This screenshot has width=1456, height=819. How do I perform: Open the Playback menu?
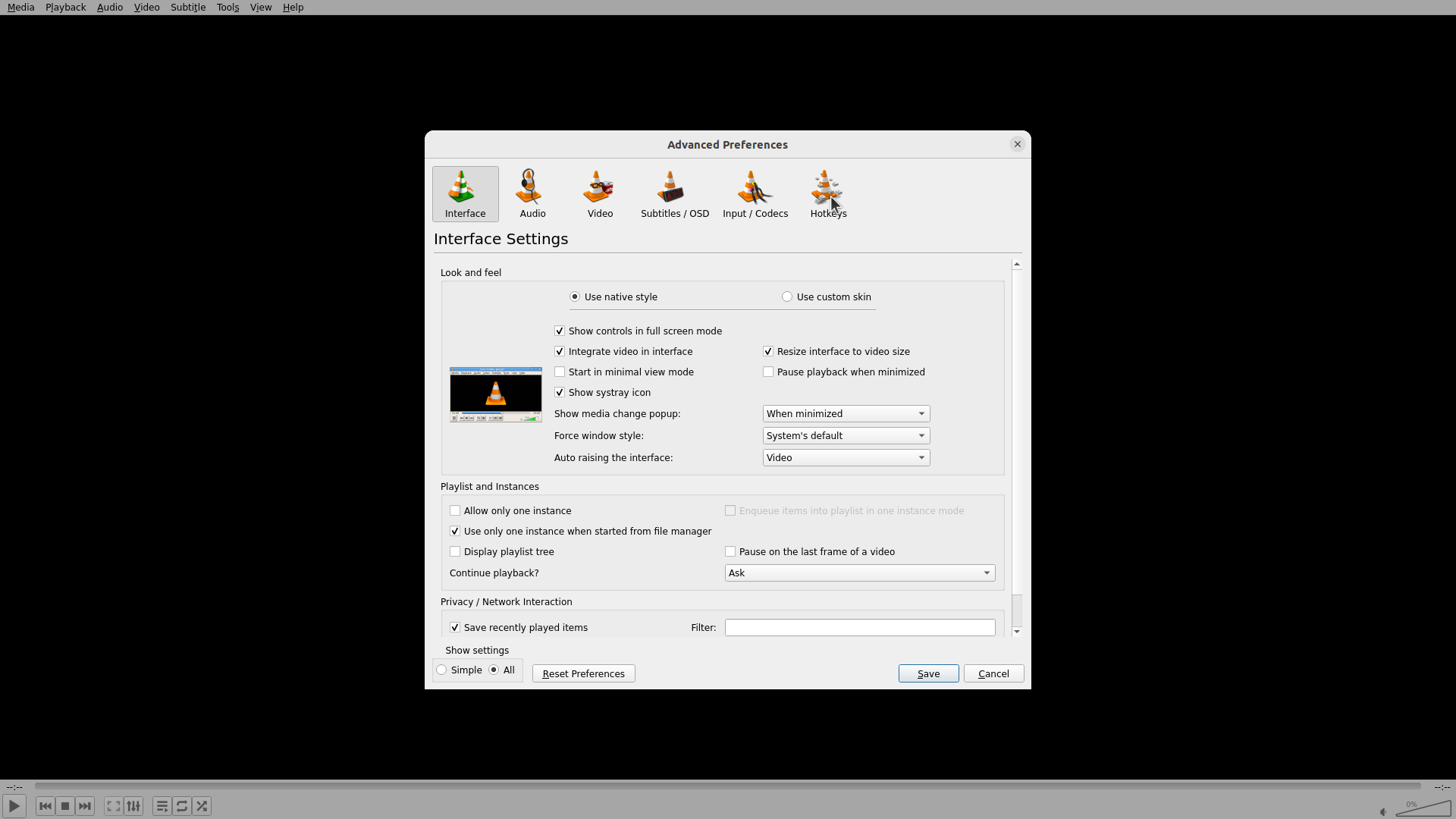65,8
